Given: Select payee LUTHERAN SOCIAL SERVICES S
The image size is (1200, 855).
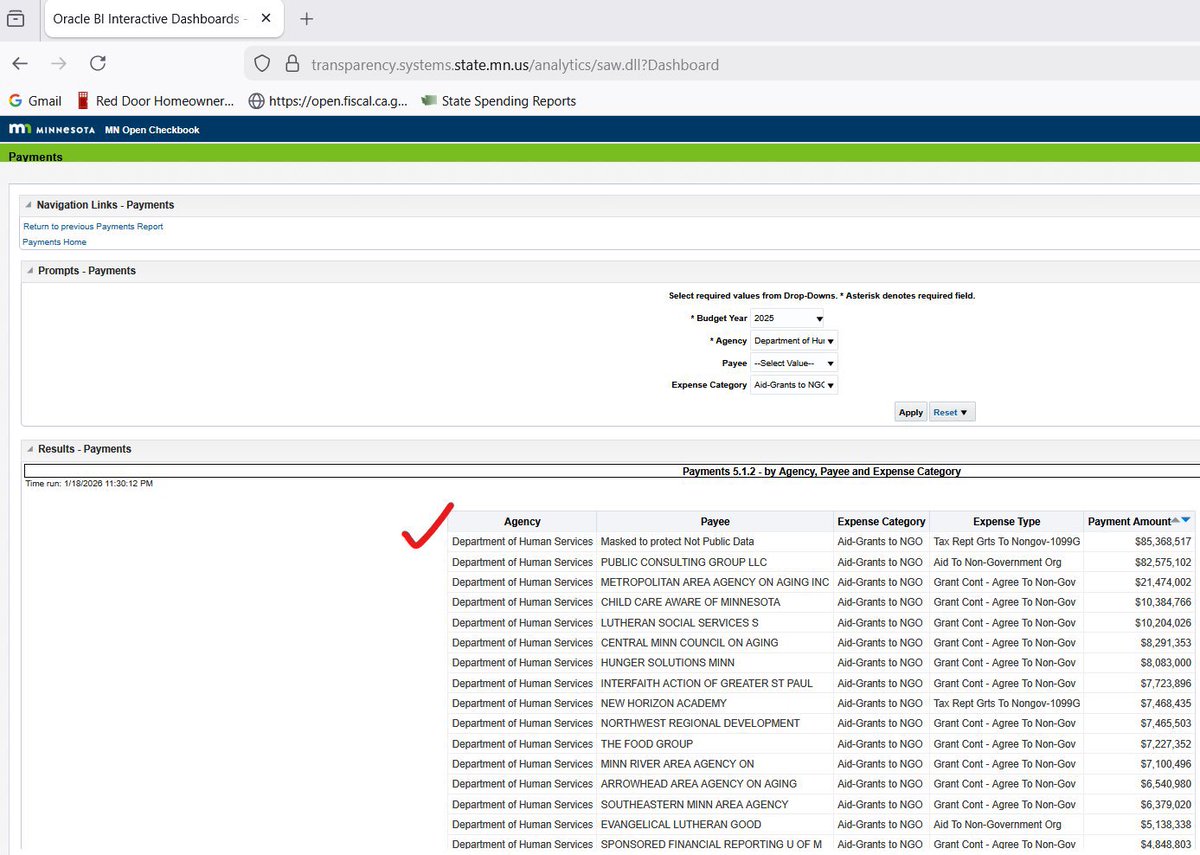Looking at the screenshot, I should point(679,623).
